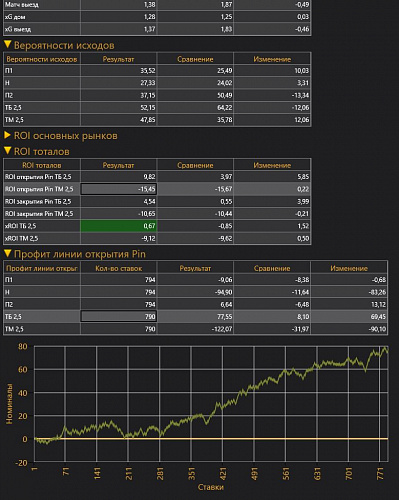Select the П1 probability result 35,52
Screen dimensions: 399x500
(x=118, y=71)
